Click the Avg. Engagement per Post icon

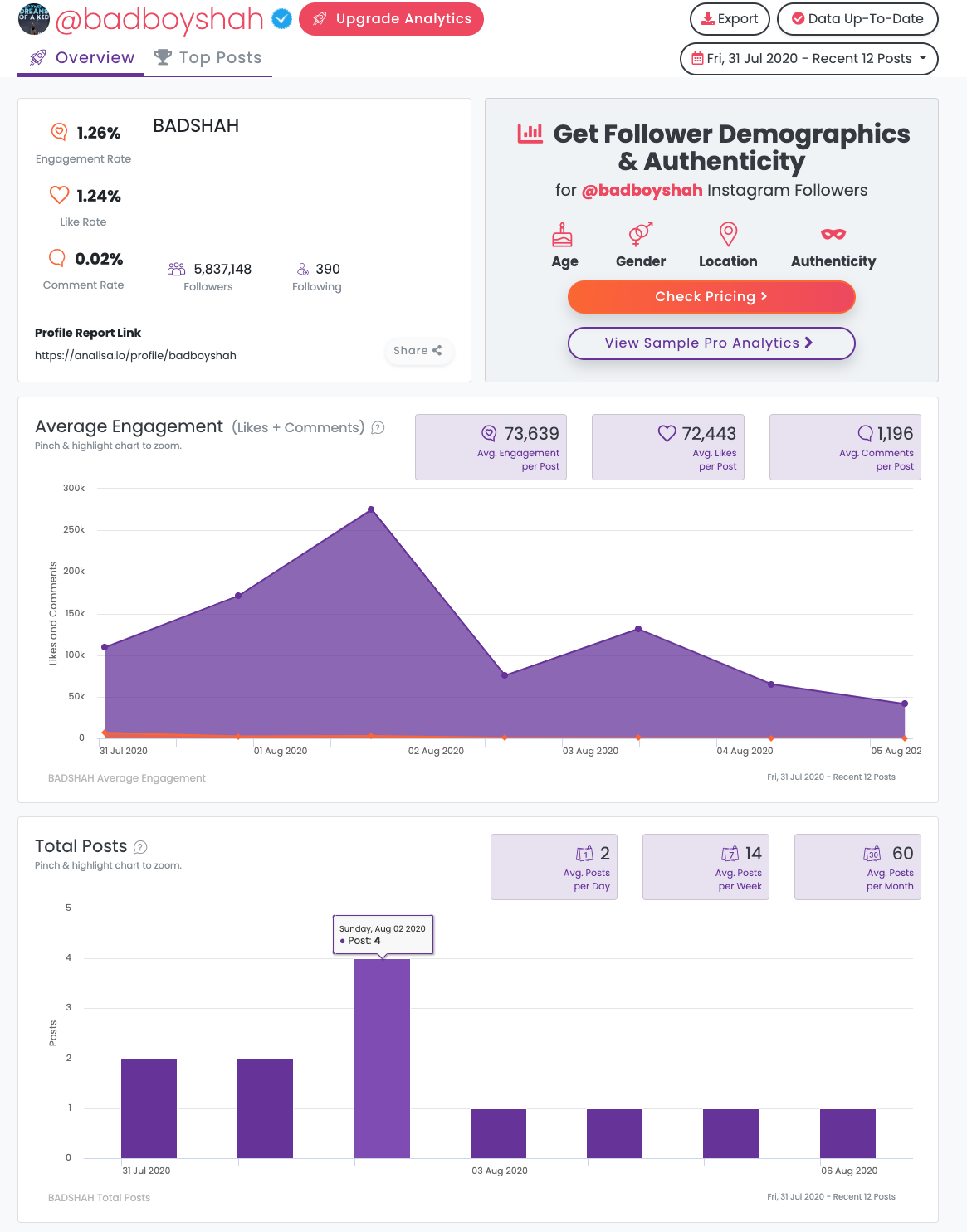pyautogui.click(x=489, y=433)
